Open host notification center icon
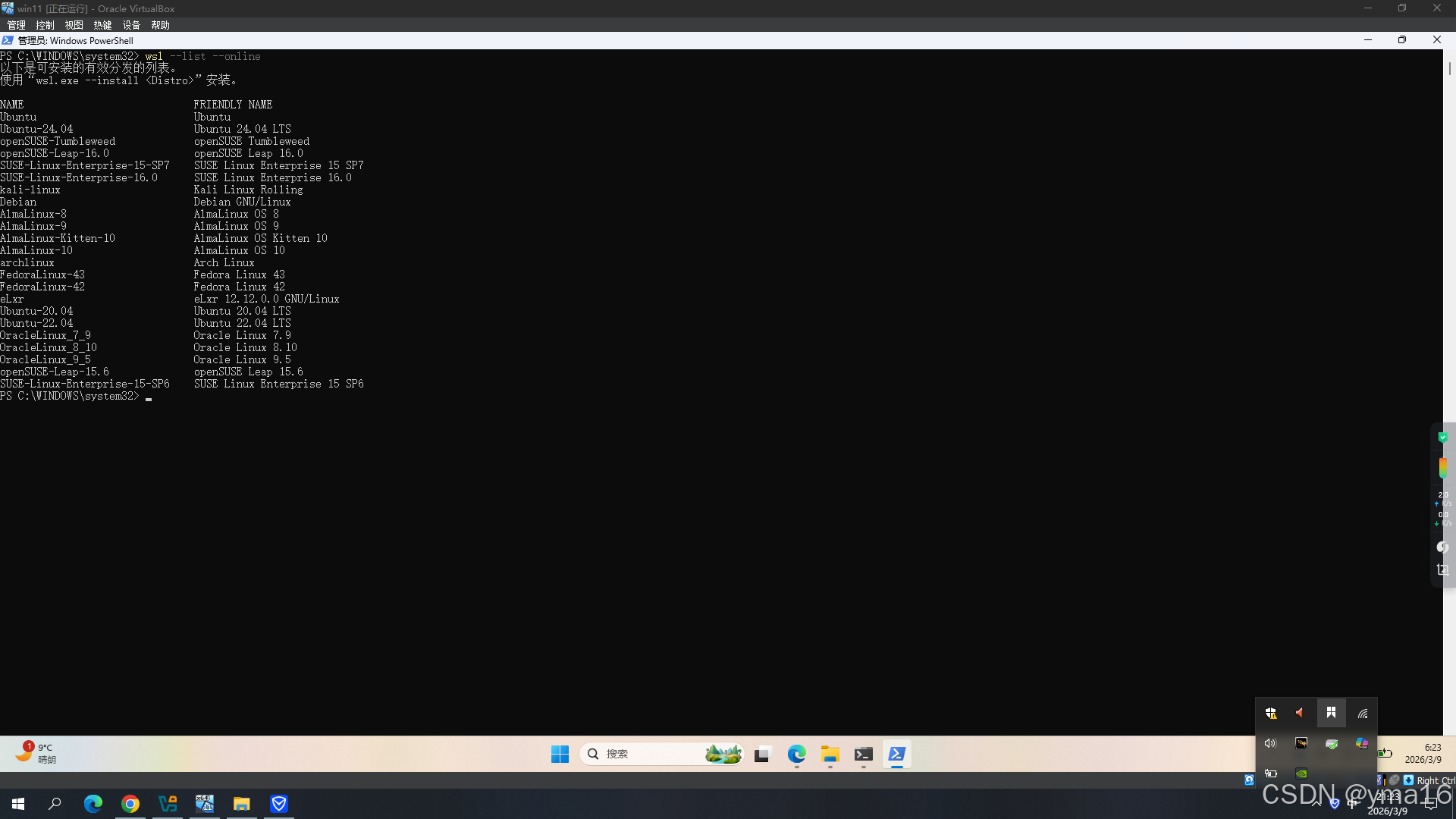1456x819 pixels. (x=1430, y=804)
